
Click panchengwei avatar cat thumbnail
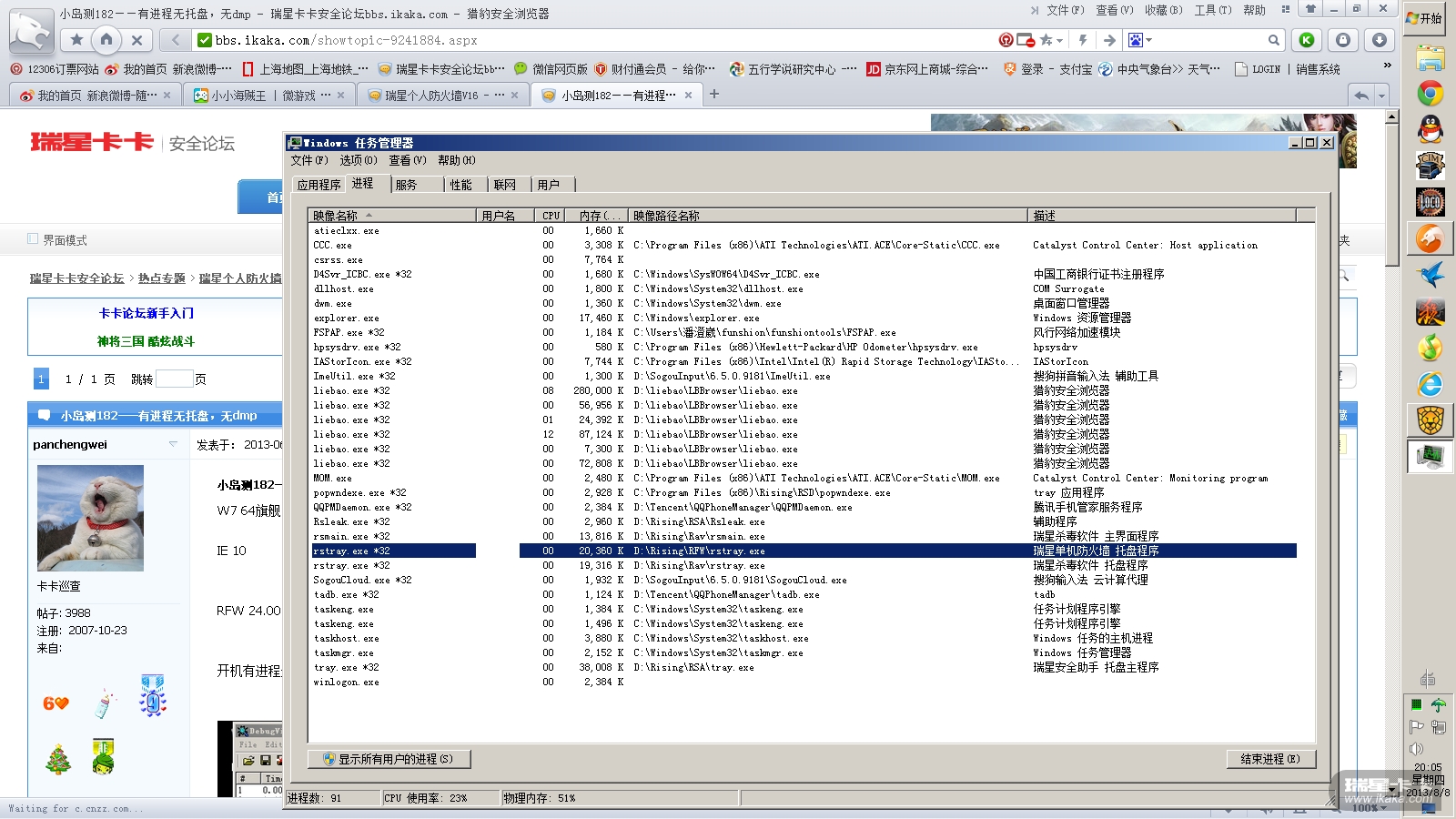click(x=90, y=518)
